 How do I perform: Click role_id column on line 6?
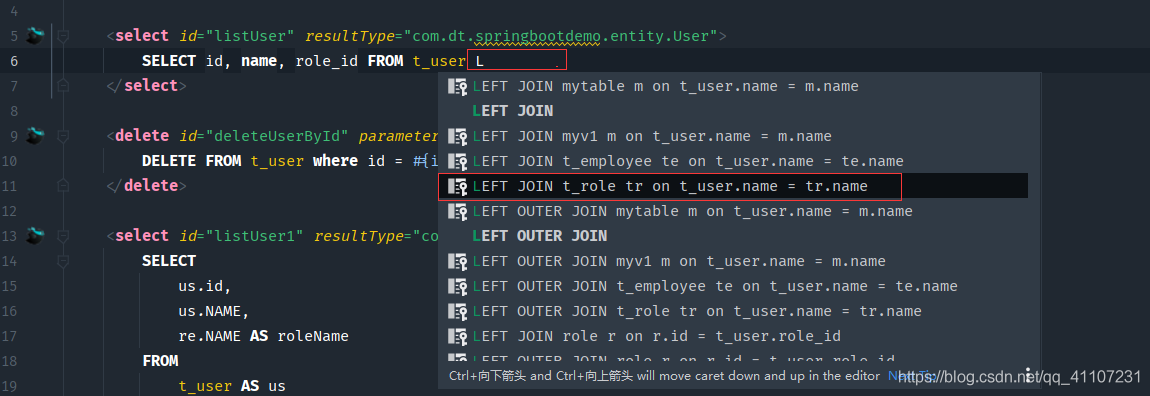pos(326,61)
